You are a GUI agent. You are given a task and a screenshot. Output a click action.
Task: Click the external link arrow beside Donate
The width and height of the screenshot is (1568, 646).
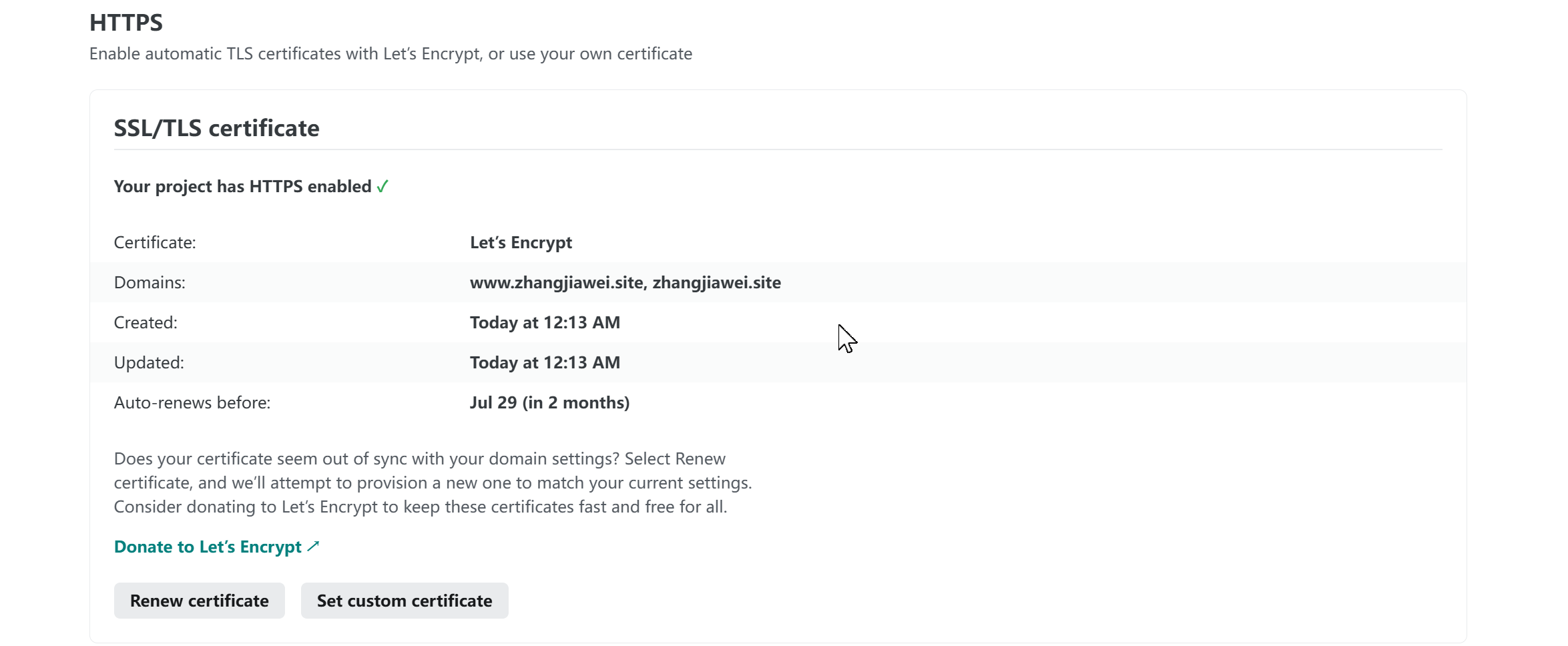click(x=313, y=547)
